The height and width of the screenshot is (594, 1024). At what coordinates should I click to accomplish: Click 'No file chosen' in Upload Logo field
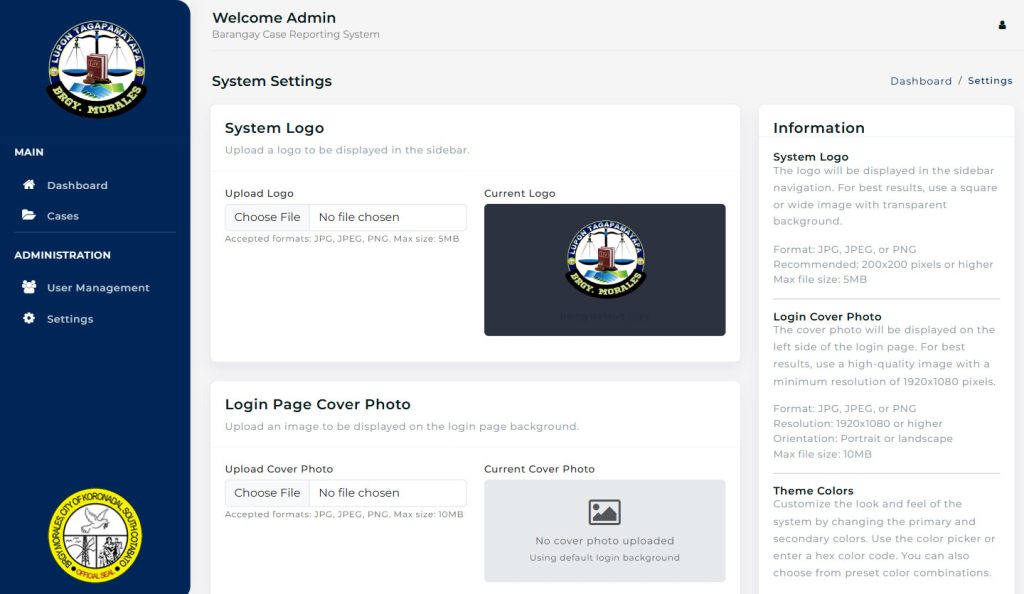coord(359,217)
